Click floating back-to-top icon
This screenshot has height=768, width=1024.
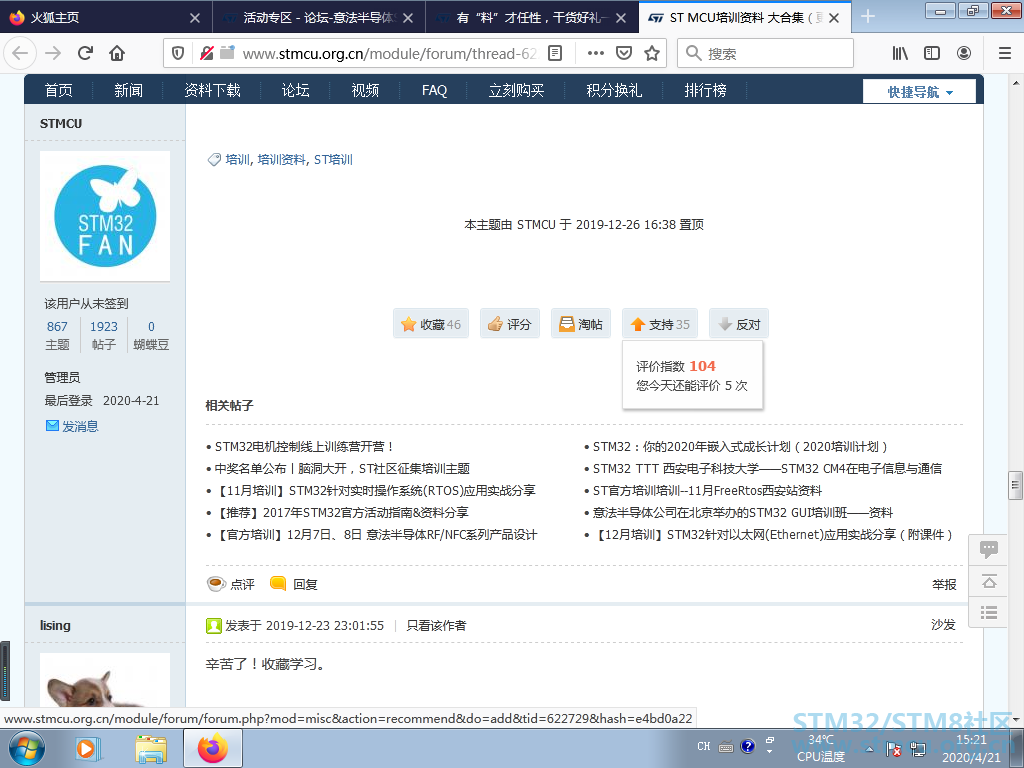[989, 581]
